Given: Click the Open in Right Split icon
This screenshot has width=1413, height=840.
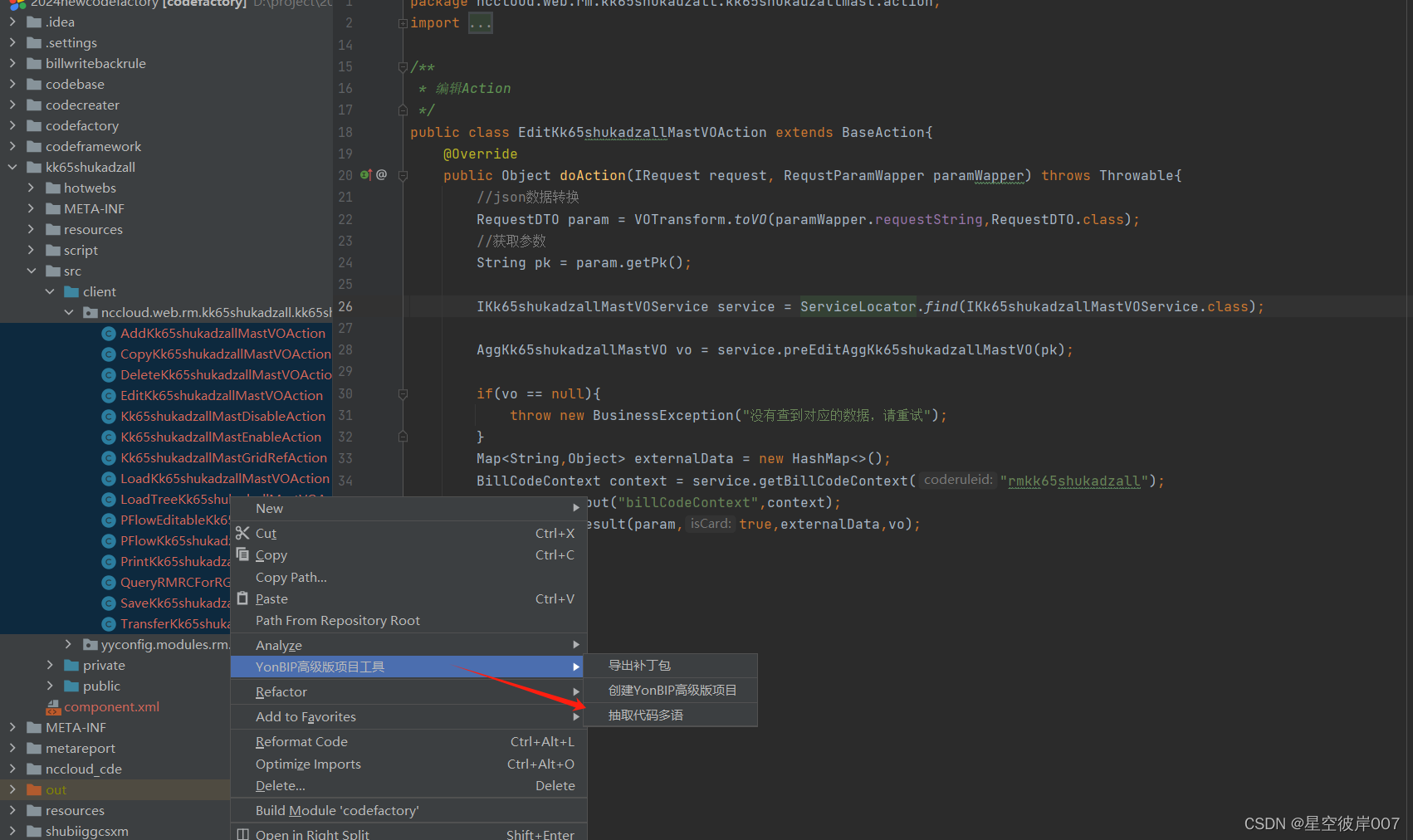Looking at the screenshot, I should [242, 834].
